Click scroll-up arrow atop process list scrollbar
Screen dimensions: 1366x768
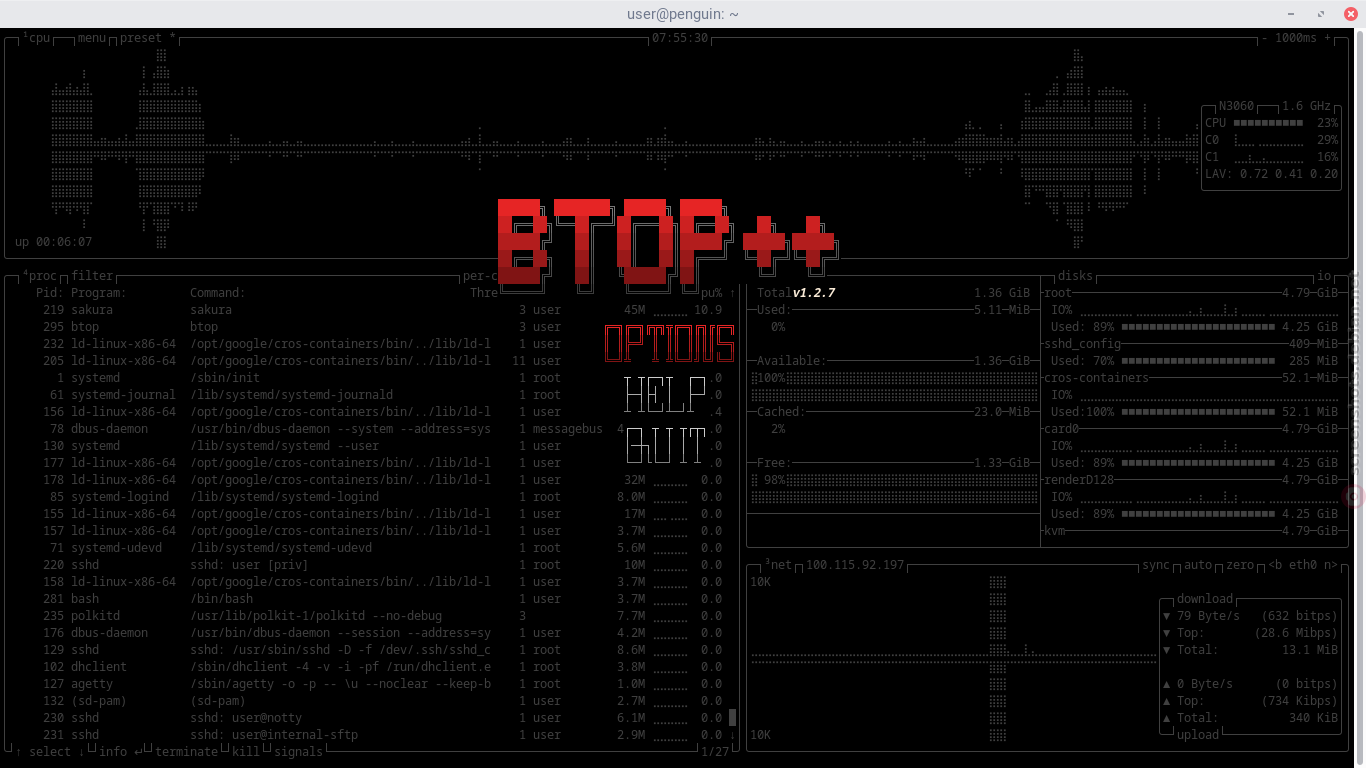733,293
